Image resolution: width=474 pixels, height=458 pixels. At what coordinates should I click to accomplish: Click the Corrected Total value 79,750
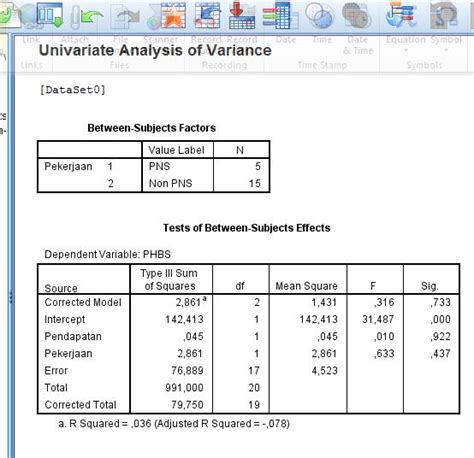(x=187, y=405)
